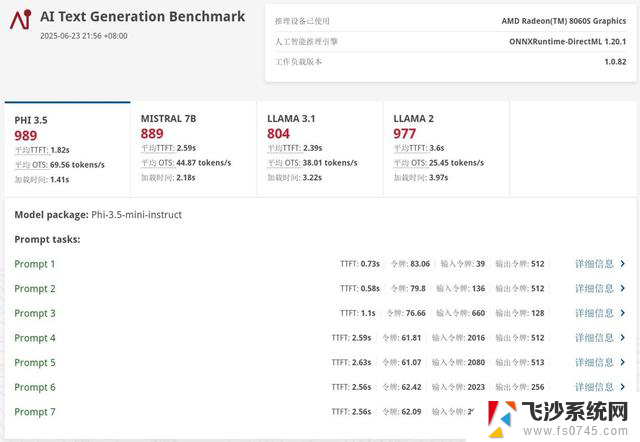Viewport: 640px width, 442px height.
Task: Click the ONNXRuntime-DirectML 1.20.1 engine value
Action: 567,41
